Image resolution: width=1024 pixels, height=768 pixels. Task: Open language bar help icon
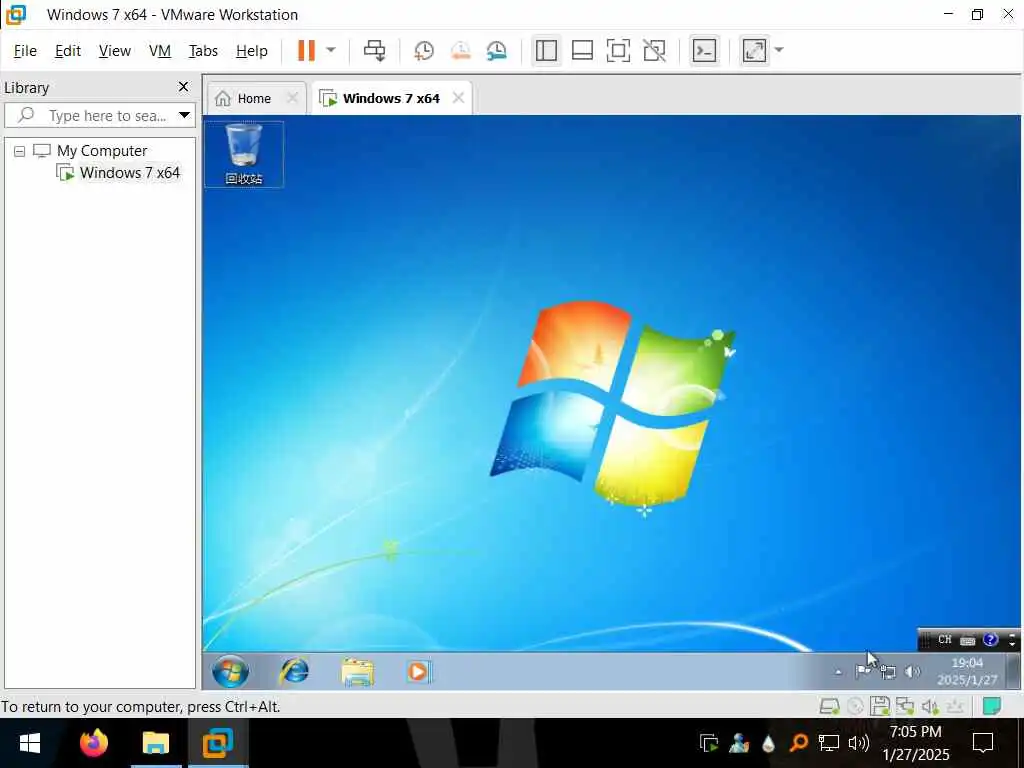click(x=991, y=640)
